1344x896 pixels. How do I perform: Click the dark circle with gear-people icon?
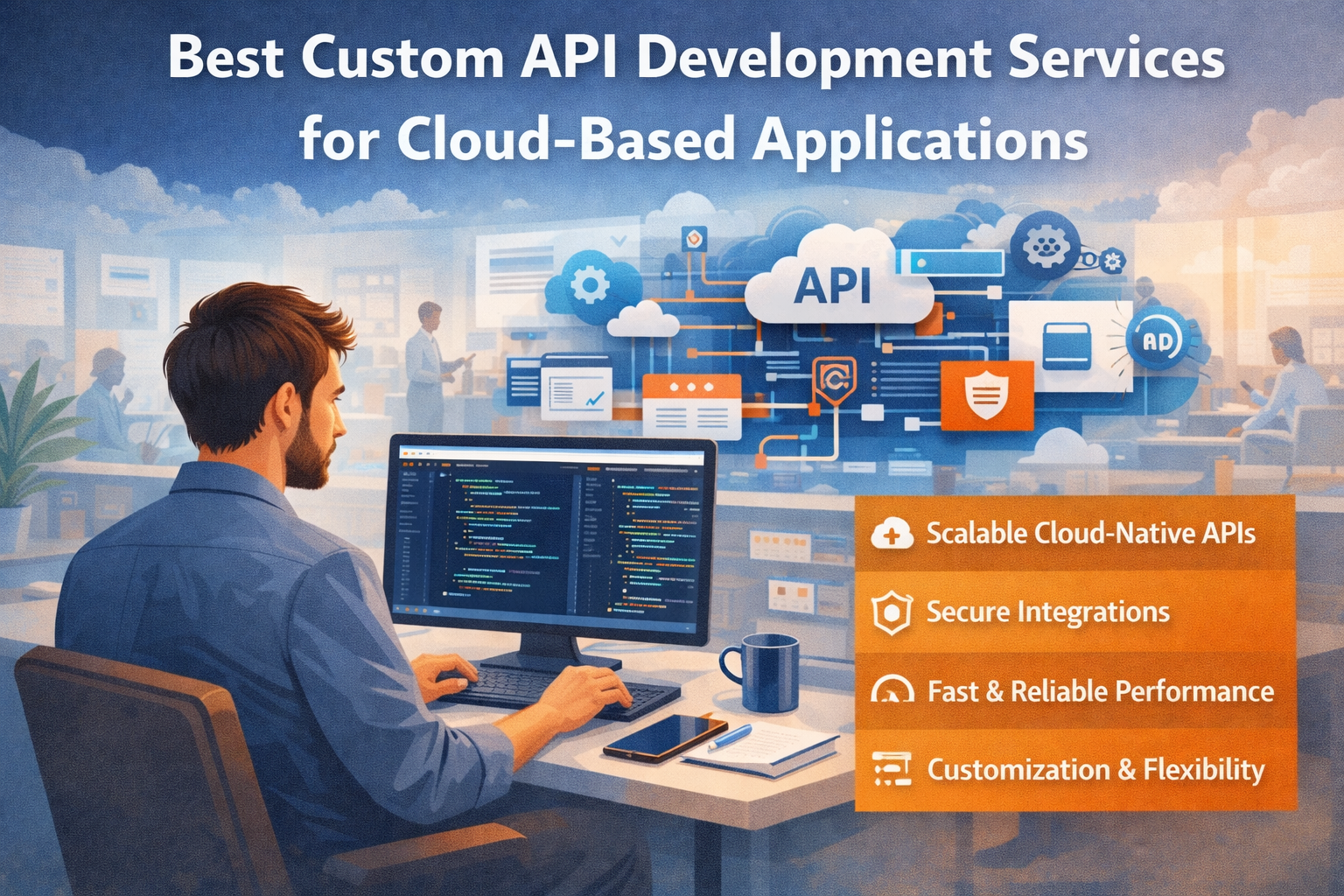pos(1043,246)
